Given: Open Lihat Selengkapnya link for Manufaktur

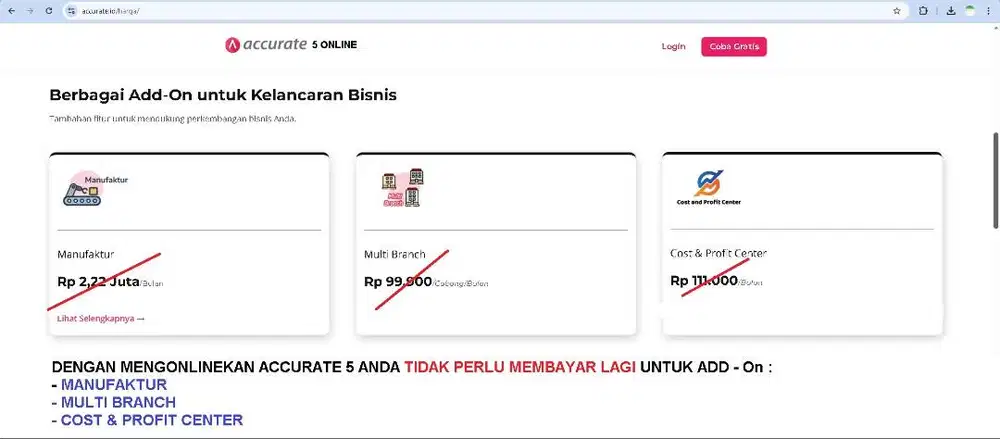Looking at the screenshot, I should (101, 318).
